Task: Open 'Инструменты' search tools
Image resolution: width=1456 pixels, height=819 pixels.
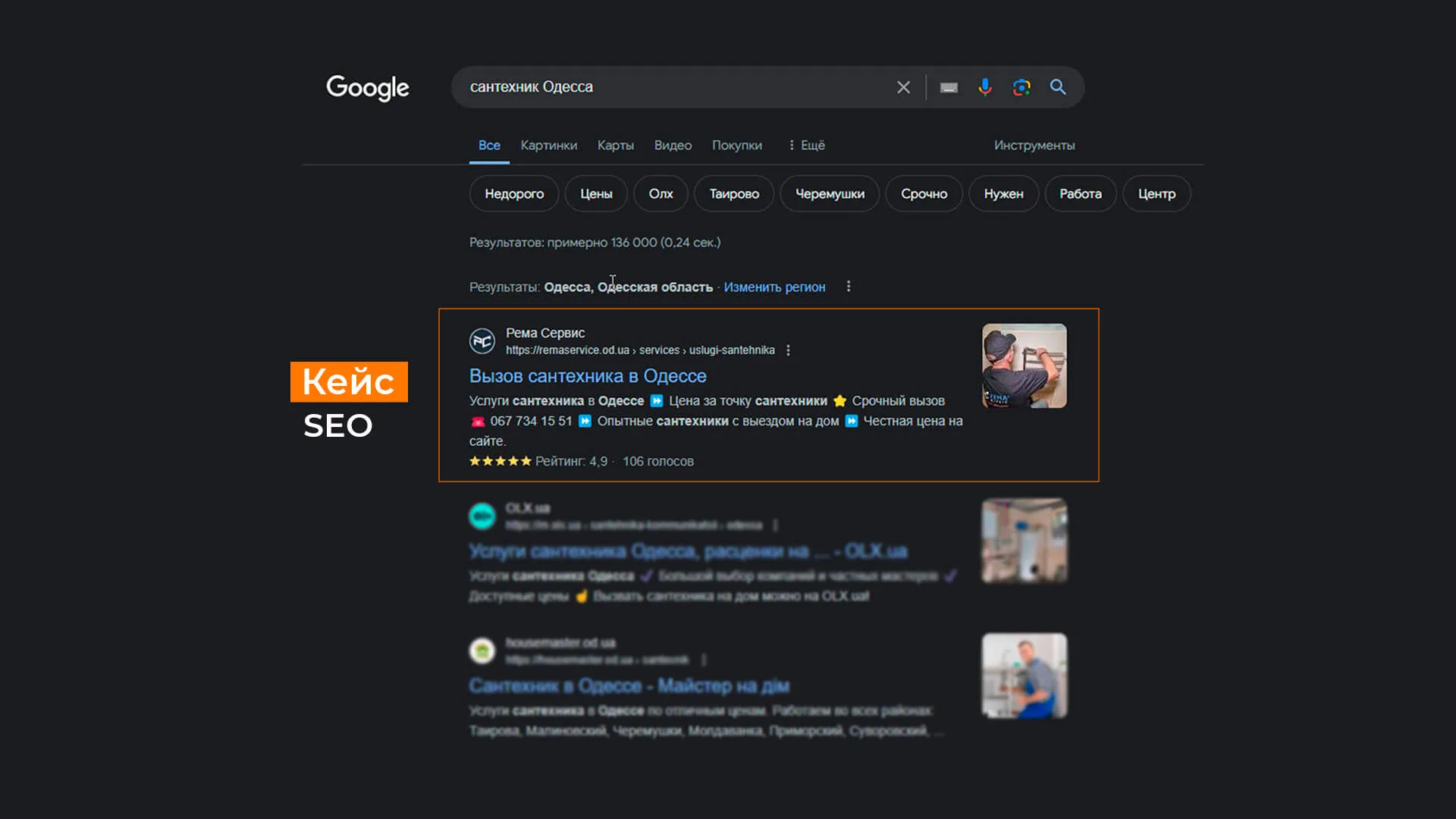Action: pyautogui.click(x=1034, y=145)
